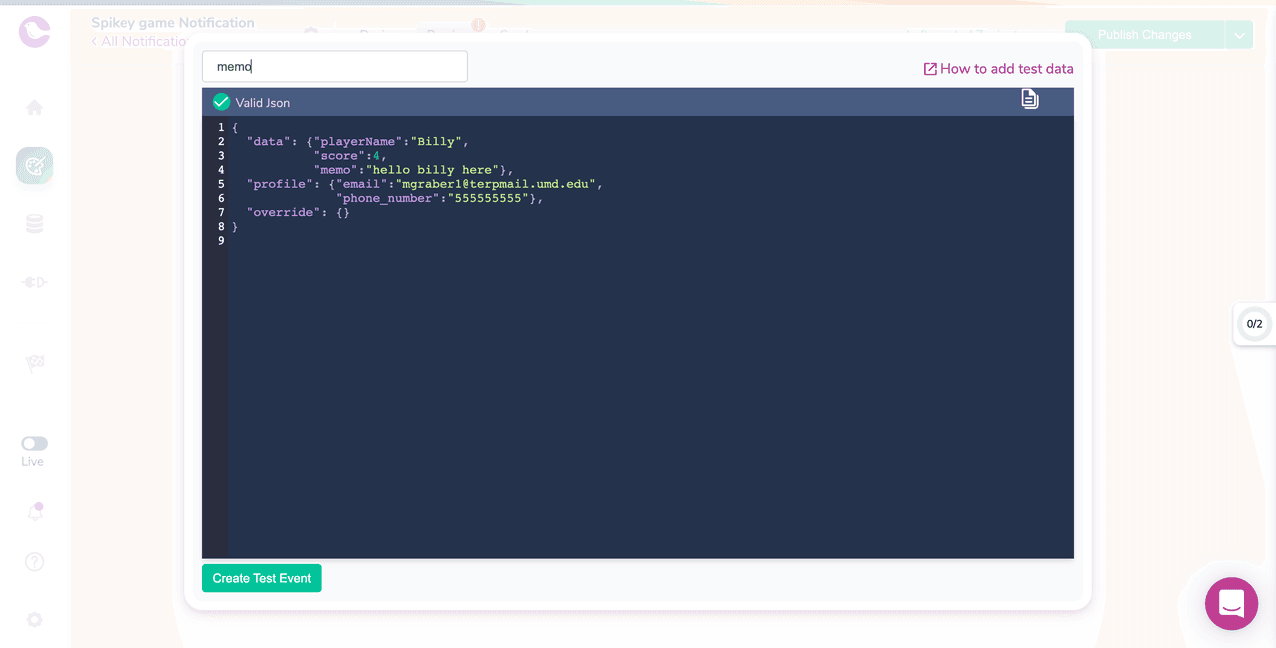Open the database stack sidebar icon
This screenshot has width=1276, height=648.
point(34,224)
